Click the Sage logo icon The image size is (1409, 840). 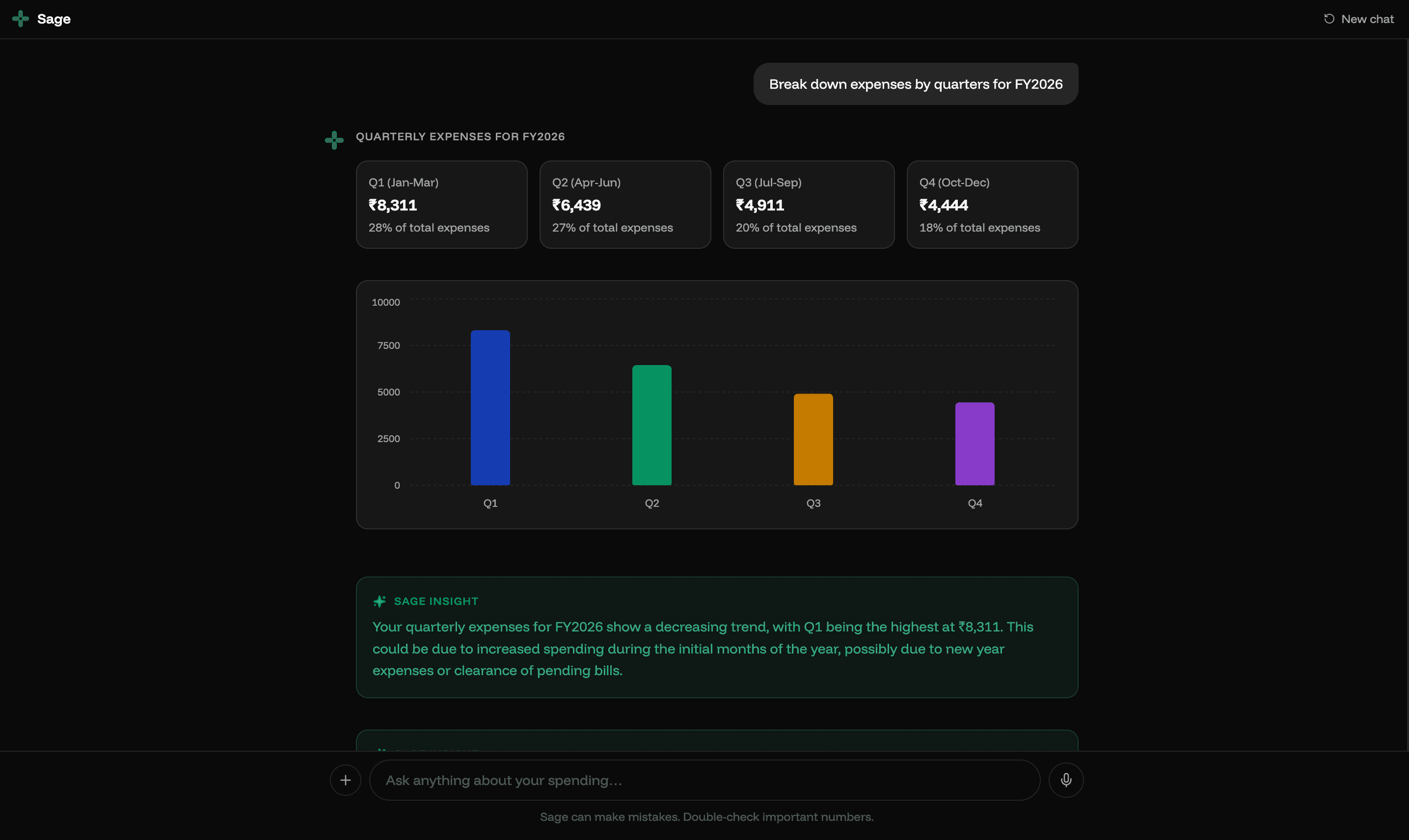(21, 19)
